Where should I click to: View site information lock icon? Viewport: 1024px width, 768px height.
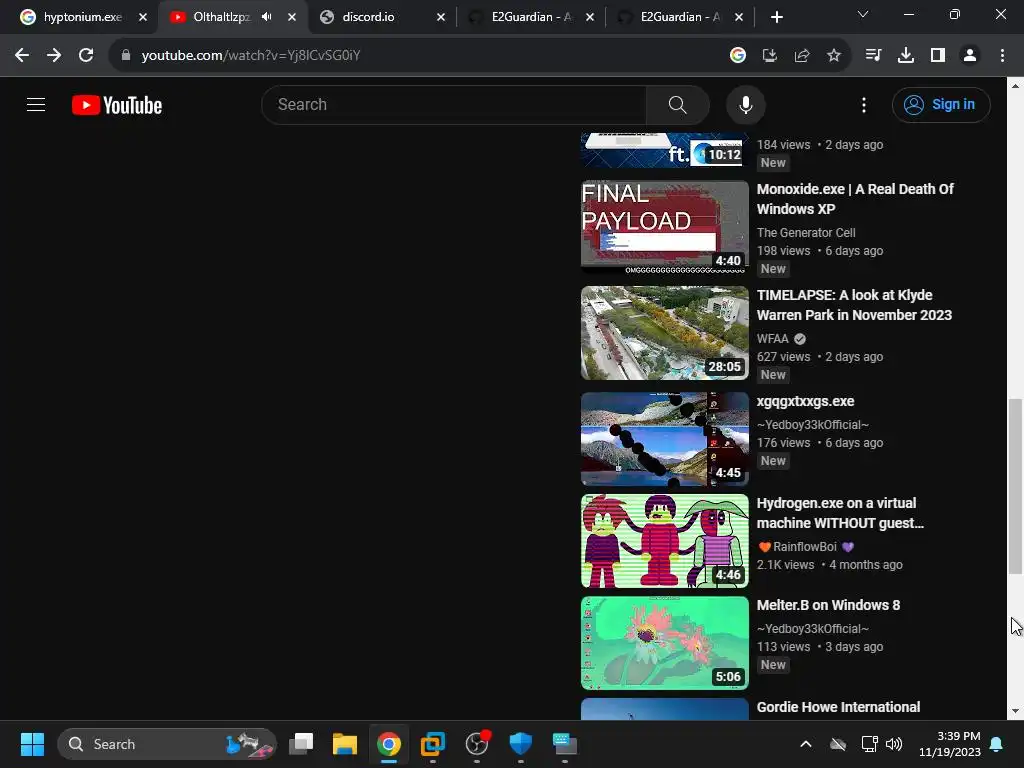click(x=125, y=56)
